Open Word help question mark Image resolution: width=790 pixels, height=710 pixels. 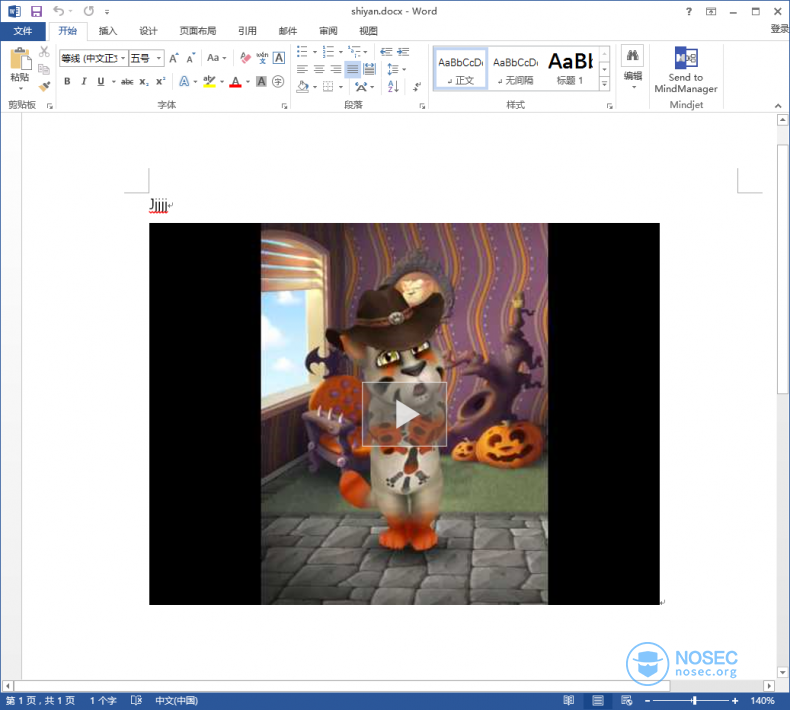689,12
